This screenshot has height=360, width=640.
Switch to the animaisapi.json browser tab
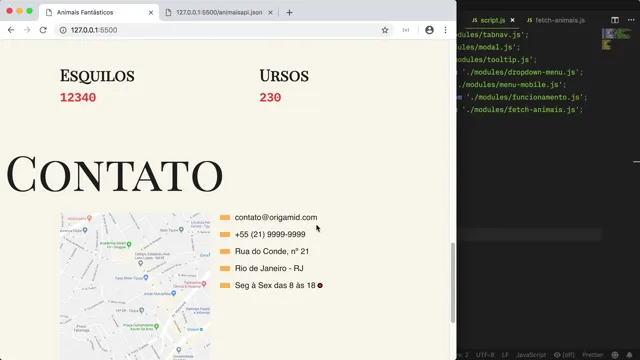point(219,13)
